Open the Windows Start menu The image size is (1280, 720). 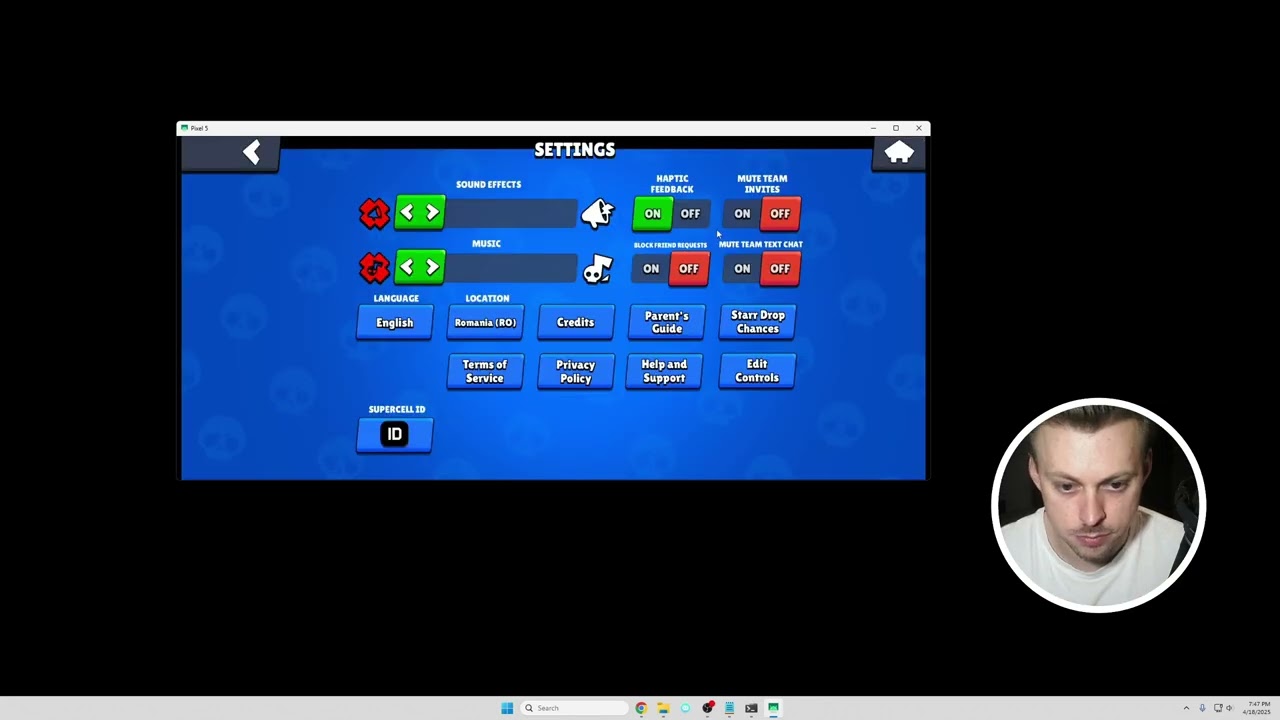pos(507,708)
